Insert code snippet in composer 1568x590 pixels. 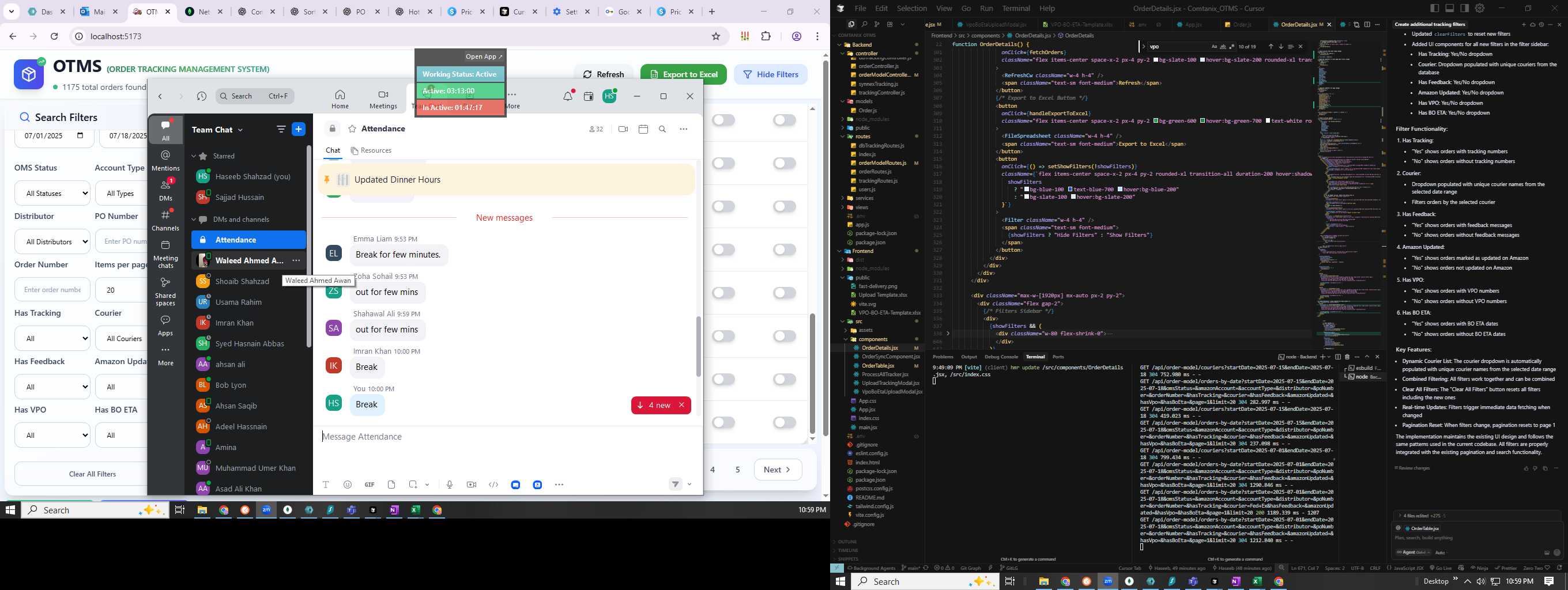point(493,485)
